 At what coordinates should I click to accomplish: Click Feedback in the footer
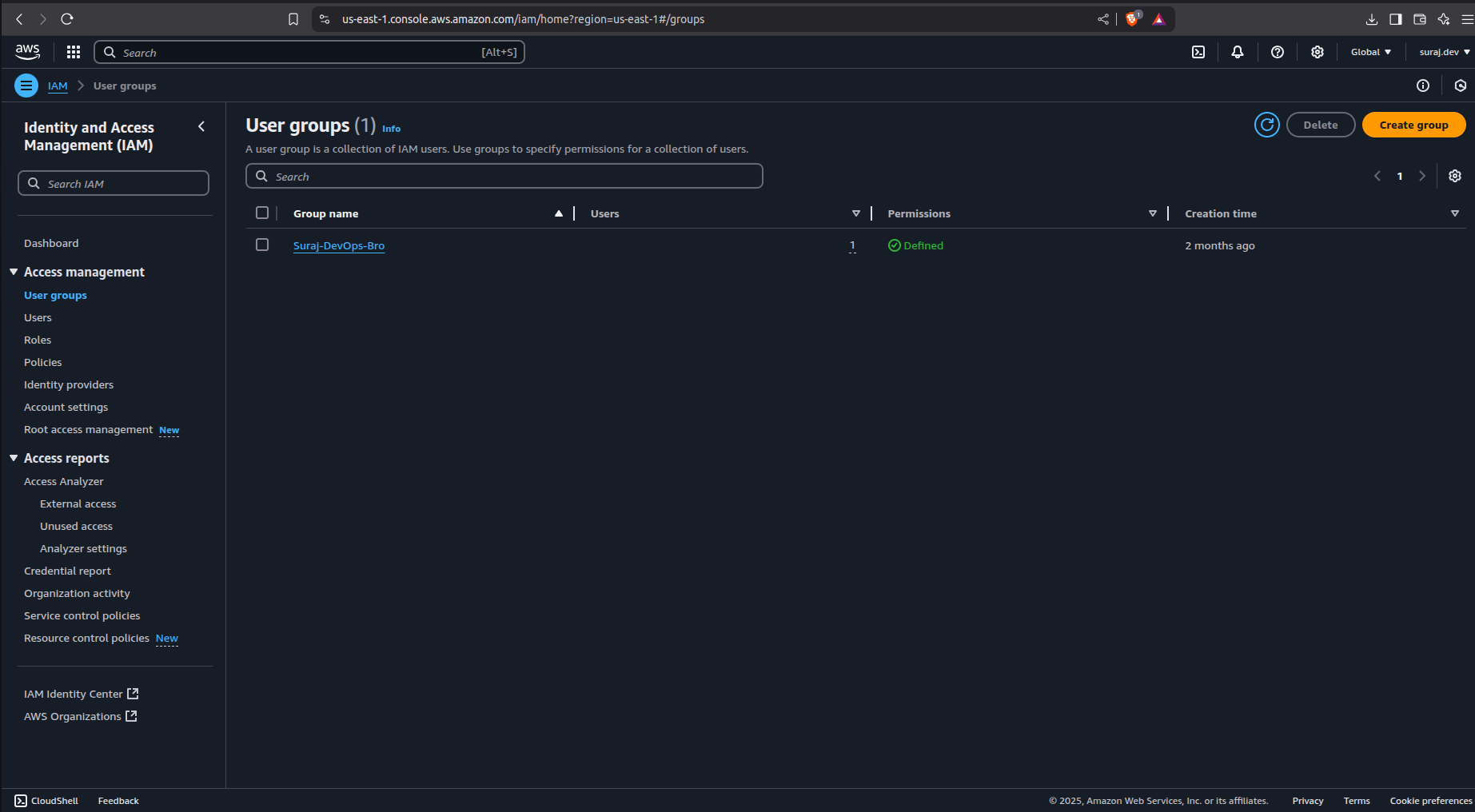click(118, 801)
